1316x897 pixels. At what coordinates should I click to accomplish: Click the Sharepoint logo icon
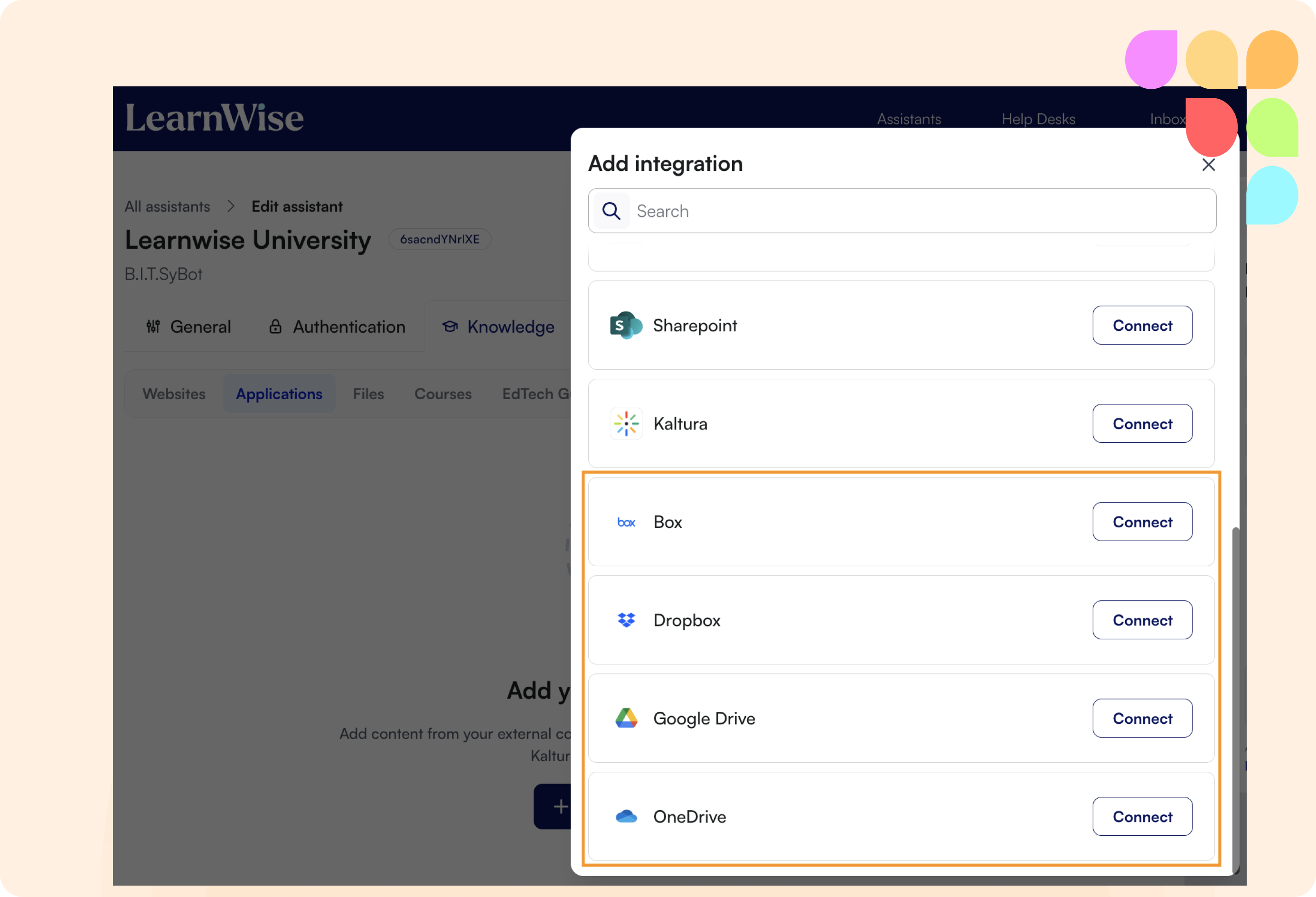click(x=626, y=326)
